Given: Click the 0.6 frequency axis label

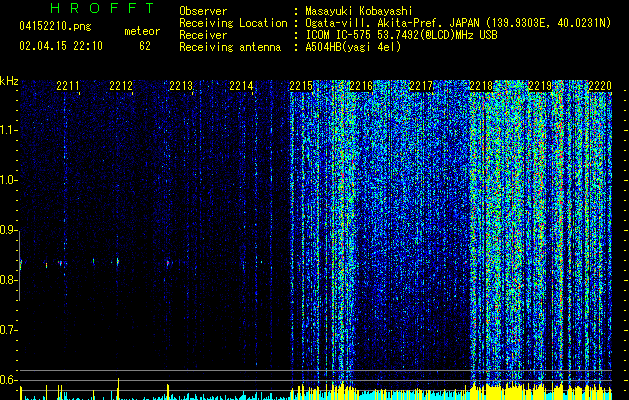Looking at the screenshot, I should tap(8, 380).
